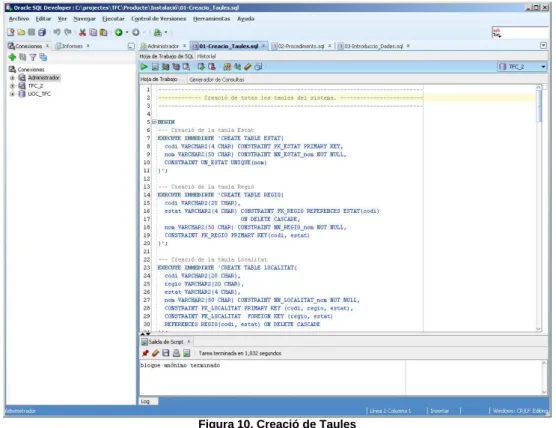The width and height of the screenshot is (556, 428).
Task: Open the Generador de Consultas tab
Action: click(x=217, y=79)
